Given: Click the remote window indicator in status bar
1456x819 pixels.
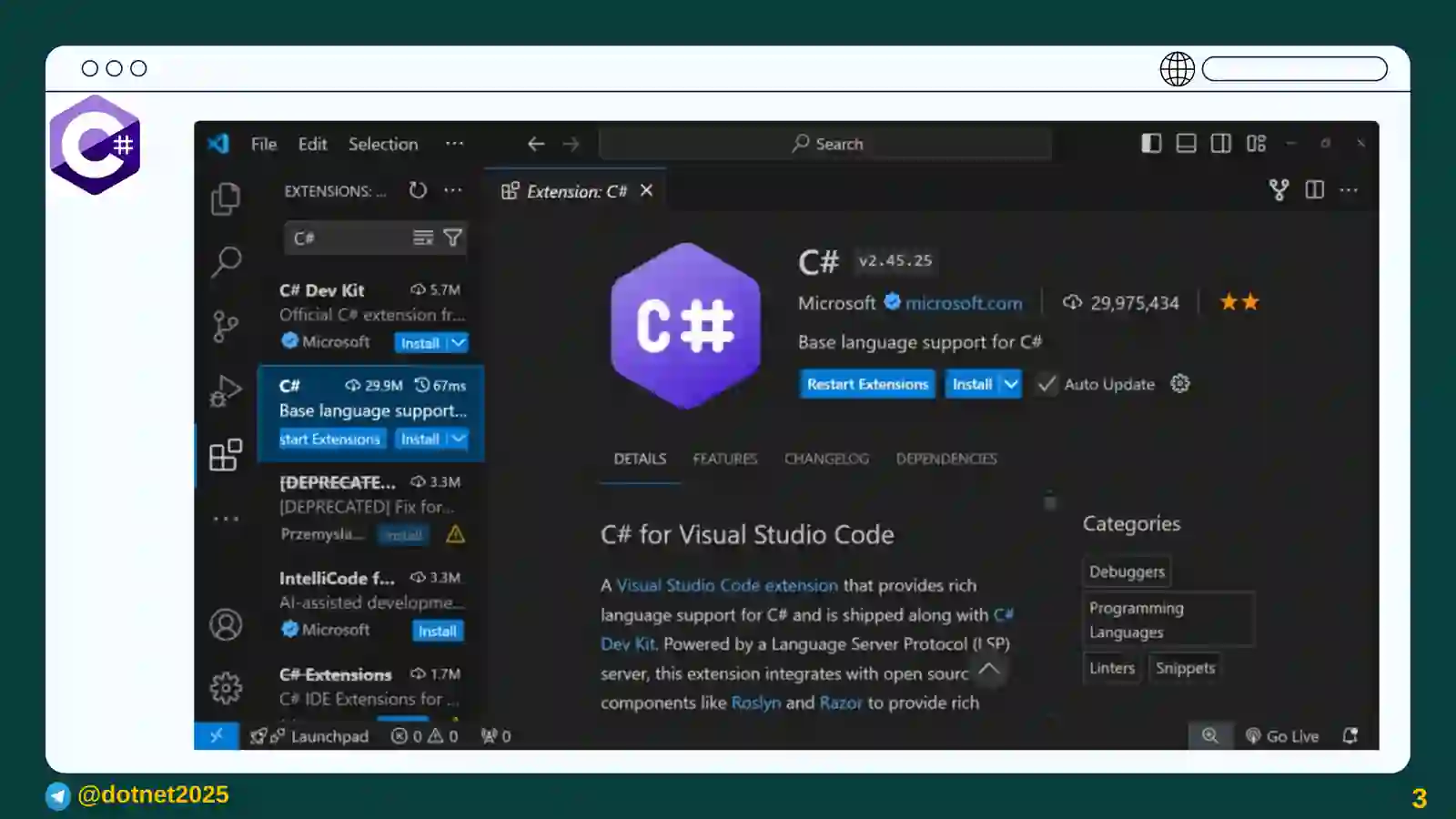Looking at the screenshot, I should (217, 735).
